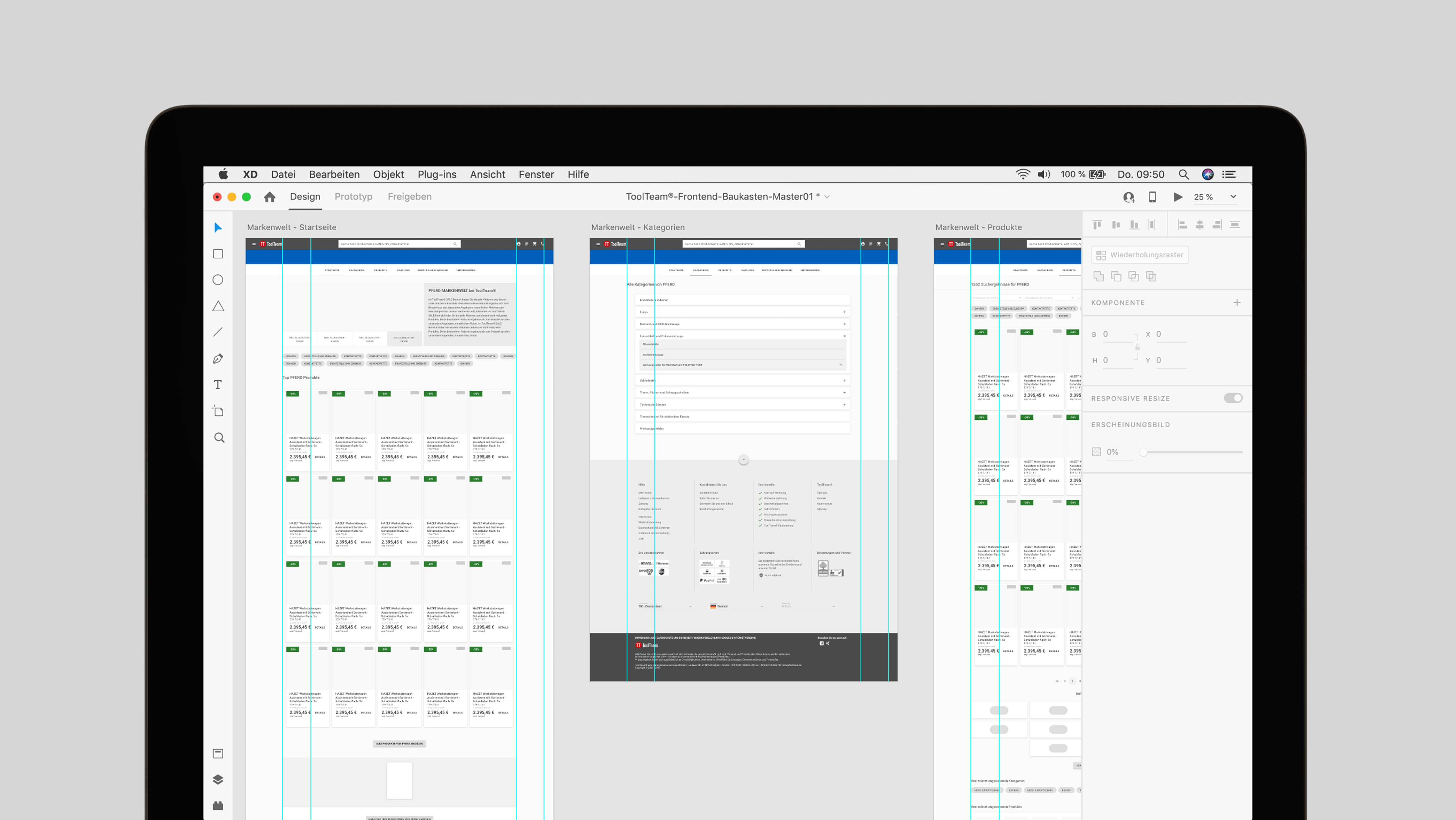Image resolution: width=1456 pixels, height=820 pixels.
Task: Align selection to vertical middle
Action: click(x=1116, y=225)
